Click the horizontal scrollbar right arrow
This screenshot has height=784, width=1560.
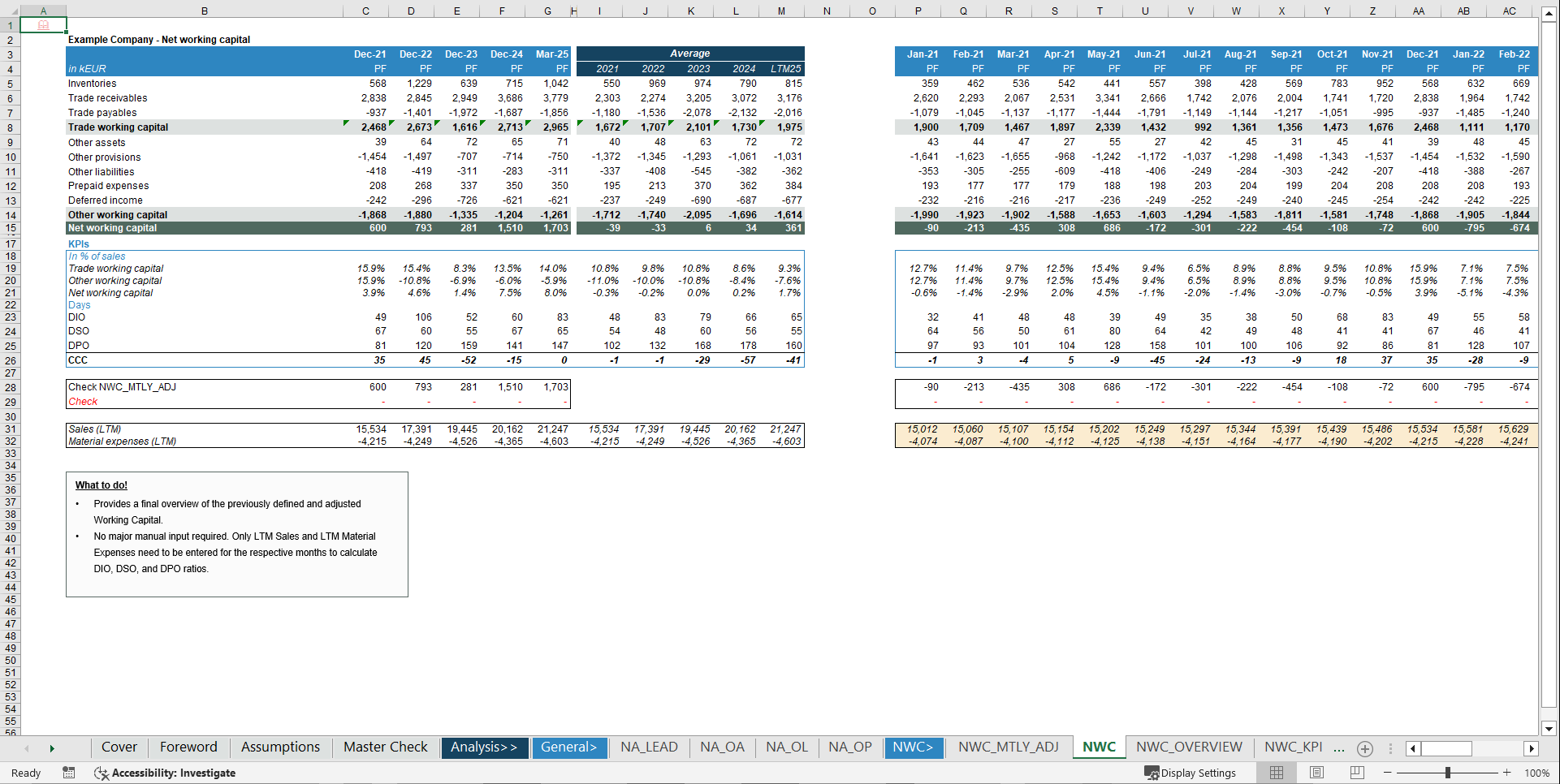tap(1532, 748)
